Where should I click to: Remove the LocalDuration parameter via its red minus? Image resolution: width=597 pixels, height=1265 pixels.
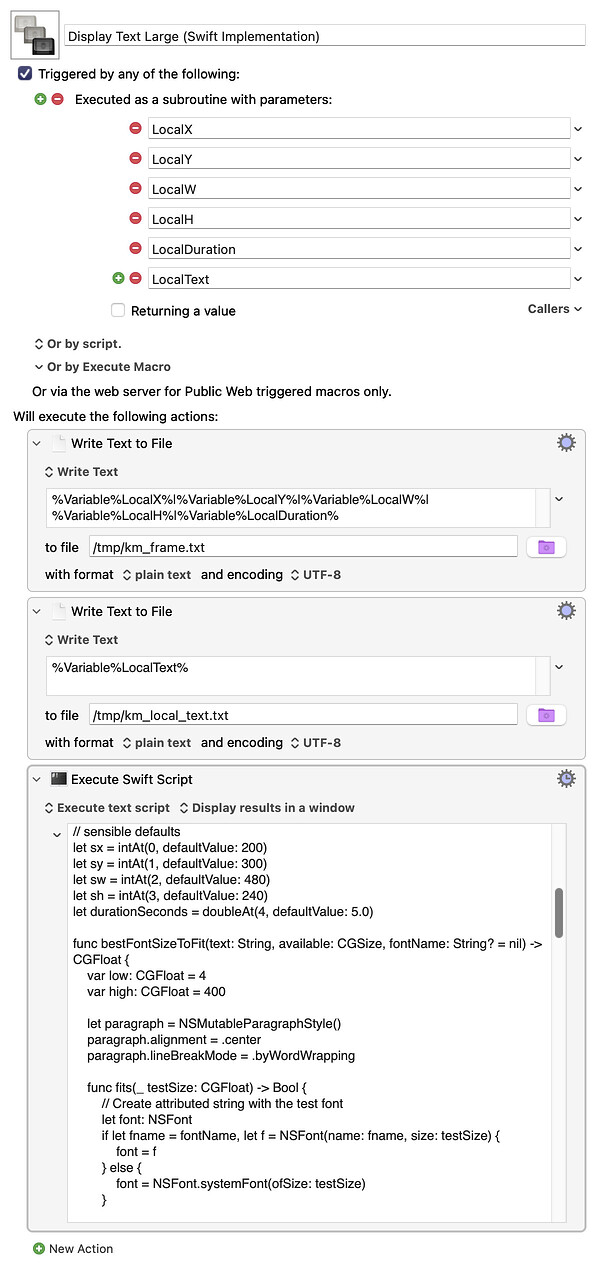[x=135, y=248]
